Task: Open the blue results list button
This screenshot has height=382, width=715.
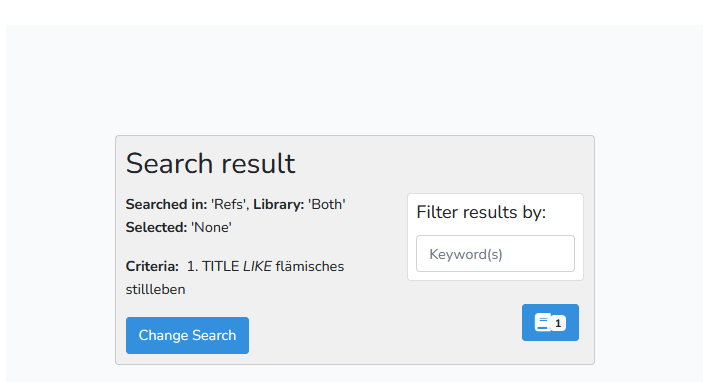Action: point(550,322)
